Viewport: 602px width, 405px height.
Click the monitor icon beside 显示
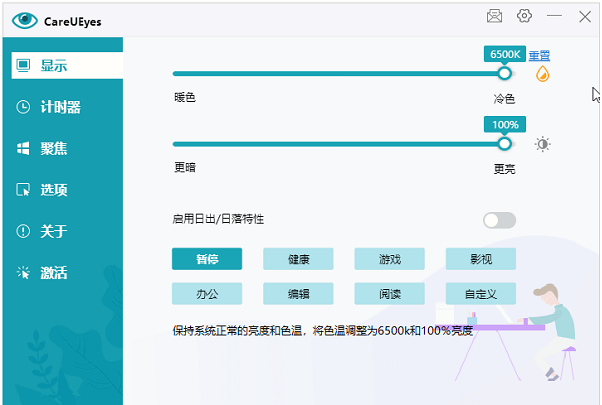click(x=23, y=66)
